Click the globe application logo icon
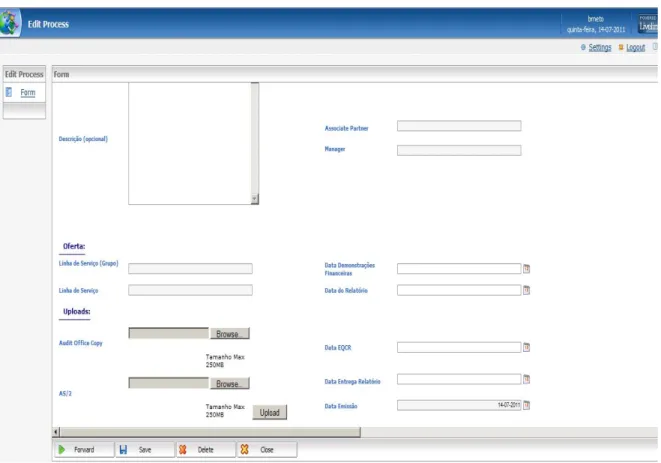The height and width of the screenshot is (463, 661). (x=9, y=23)
